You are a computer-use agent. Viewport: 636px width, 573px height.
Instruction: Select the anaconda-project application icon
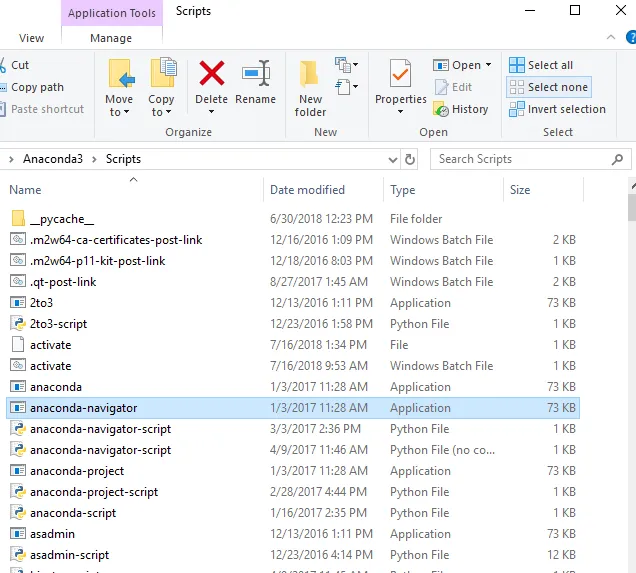click(18, 470)
